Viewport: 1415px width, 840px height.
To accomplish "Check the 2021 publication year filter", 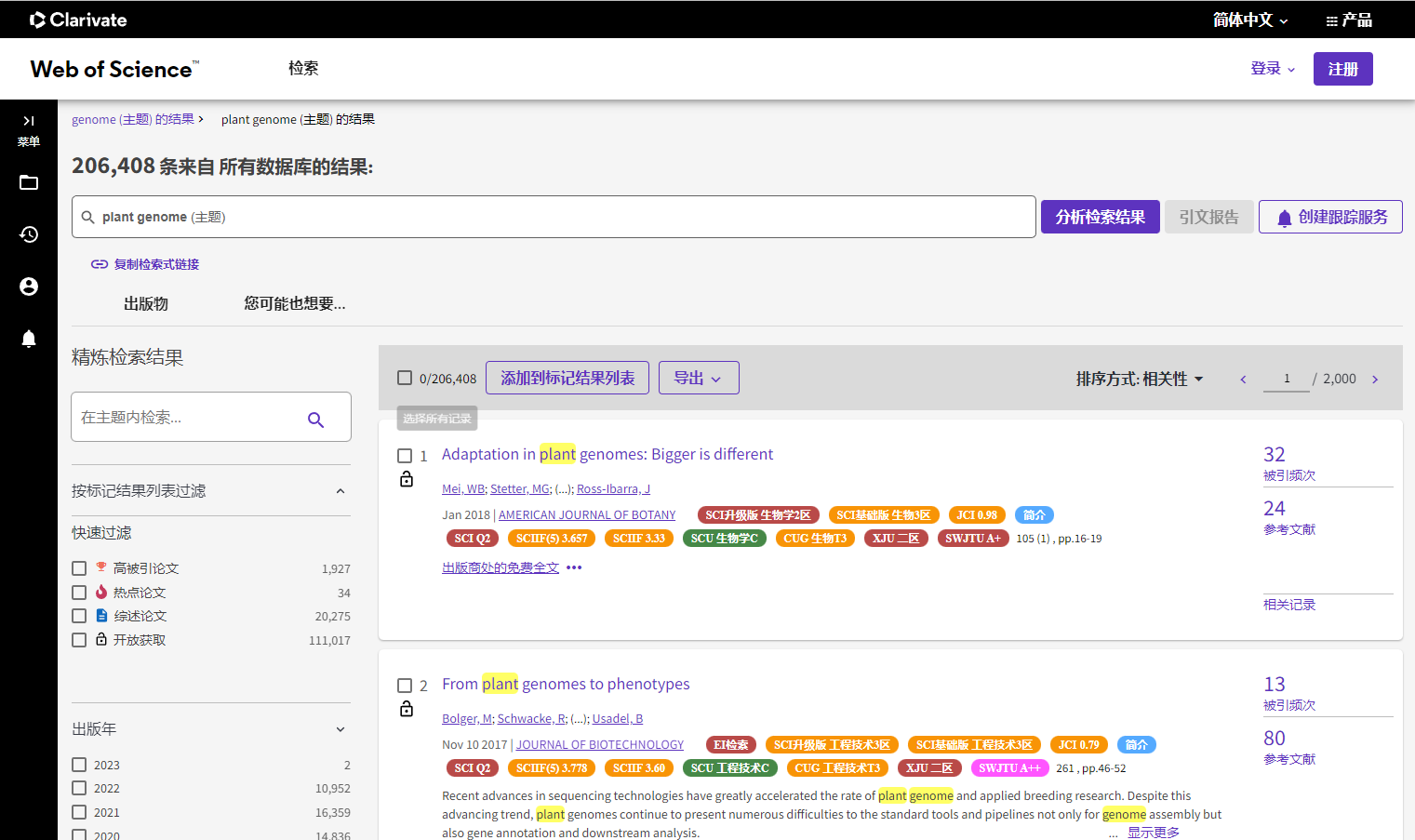I will 79,812.
